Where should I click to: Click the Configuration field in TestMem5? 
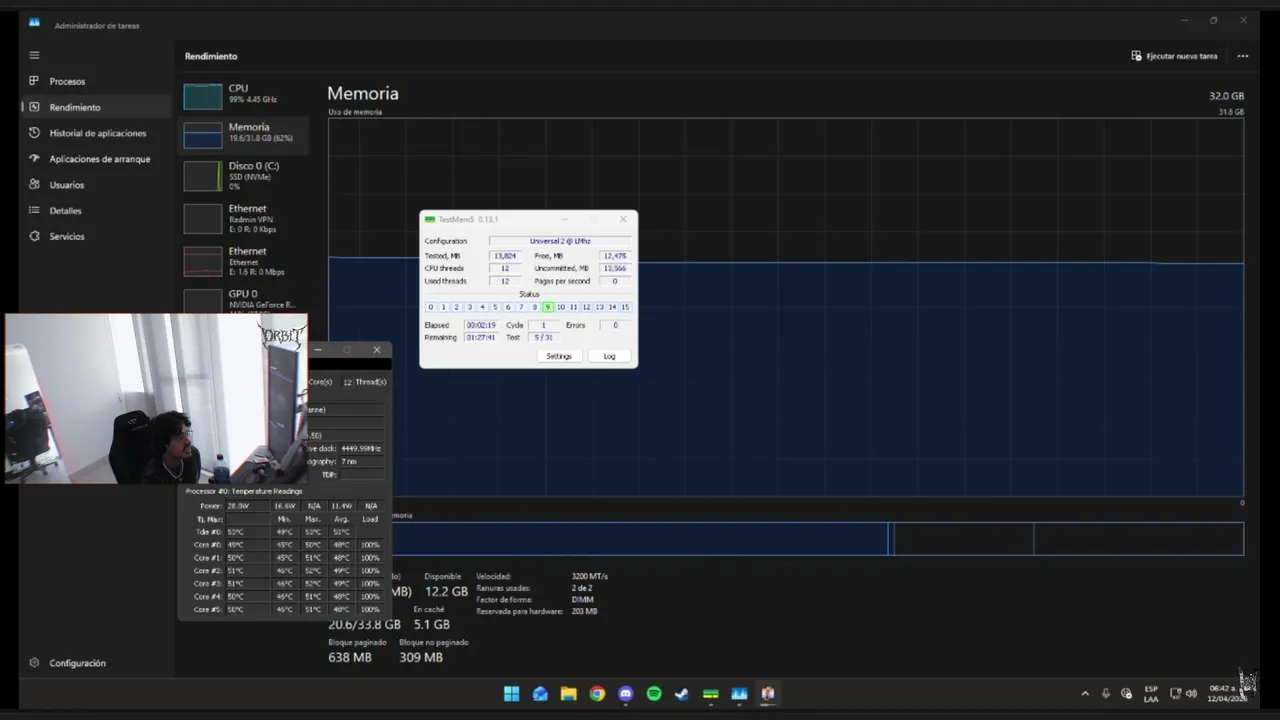[560, 241]
